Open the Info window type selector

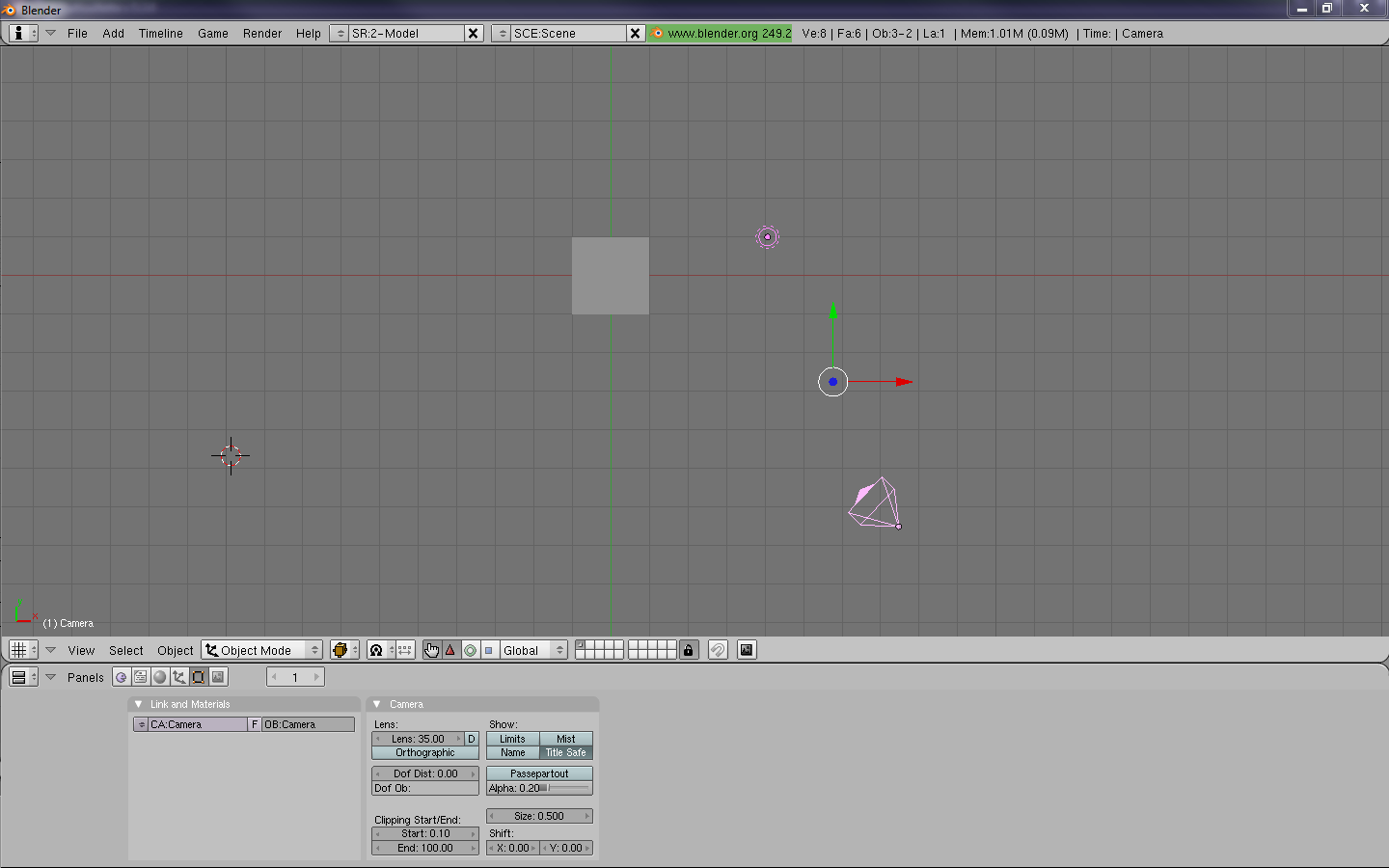click(23, 33)
